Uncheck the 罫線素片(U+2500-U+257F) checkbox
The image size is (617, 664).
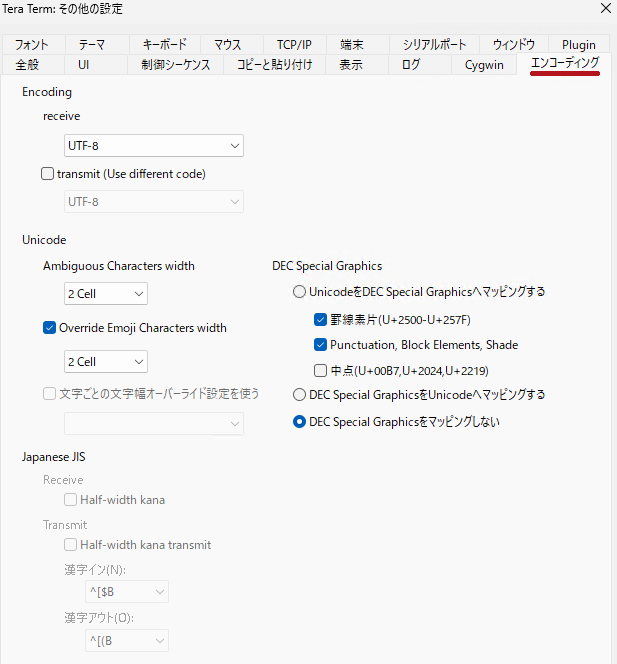[x=321, y=320]
